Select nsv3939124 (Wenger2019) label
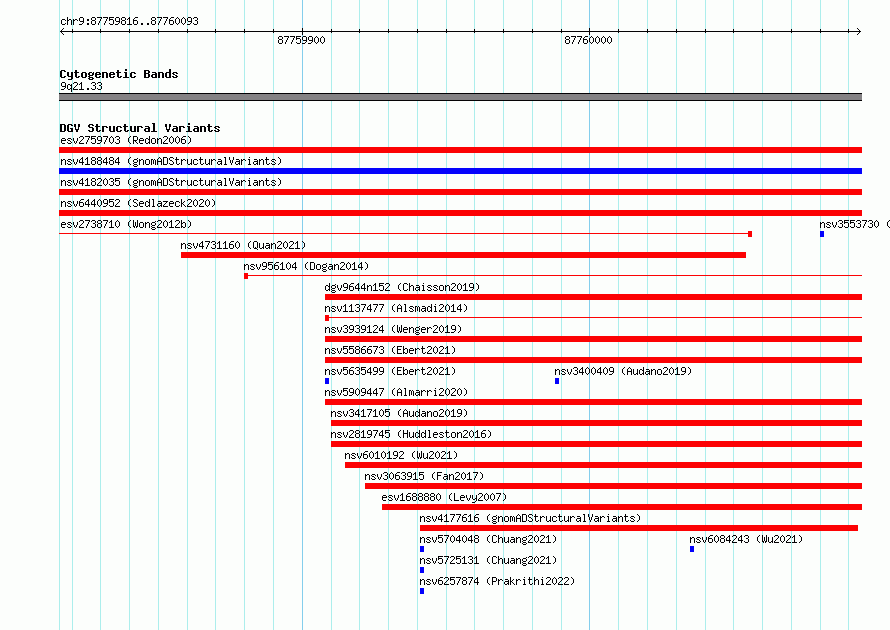The width and height of the screenshot is (890, 630). click(393, 329)
